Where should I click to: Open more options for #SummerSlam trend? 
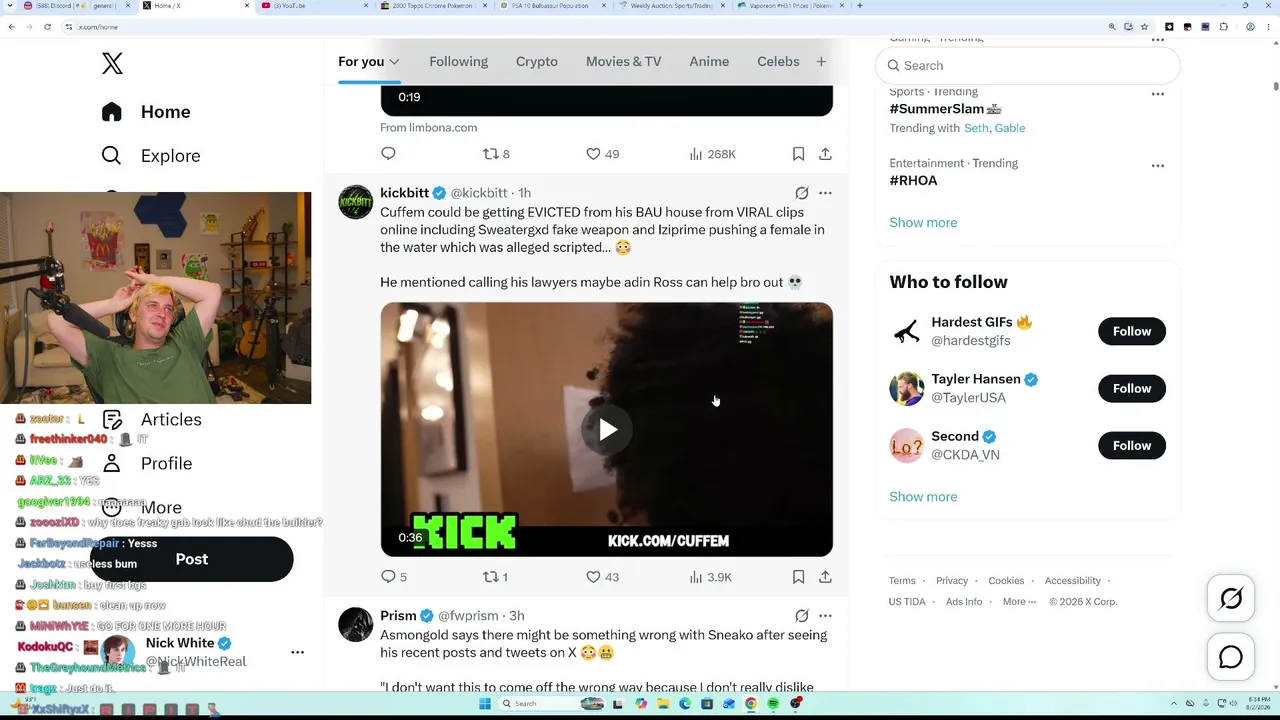(1157, 94)
